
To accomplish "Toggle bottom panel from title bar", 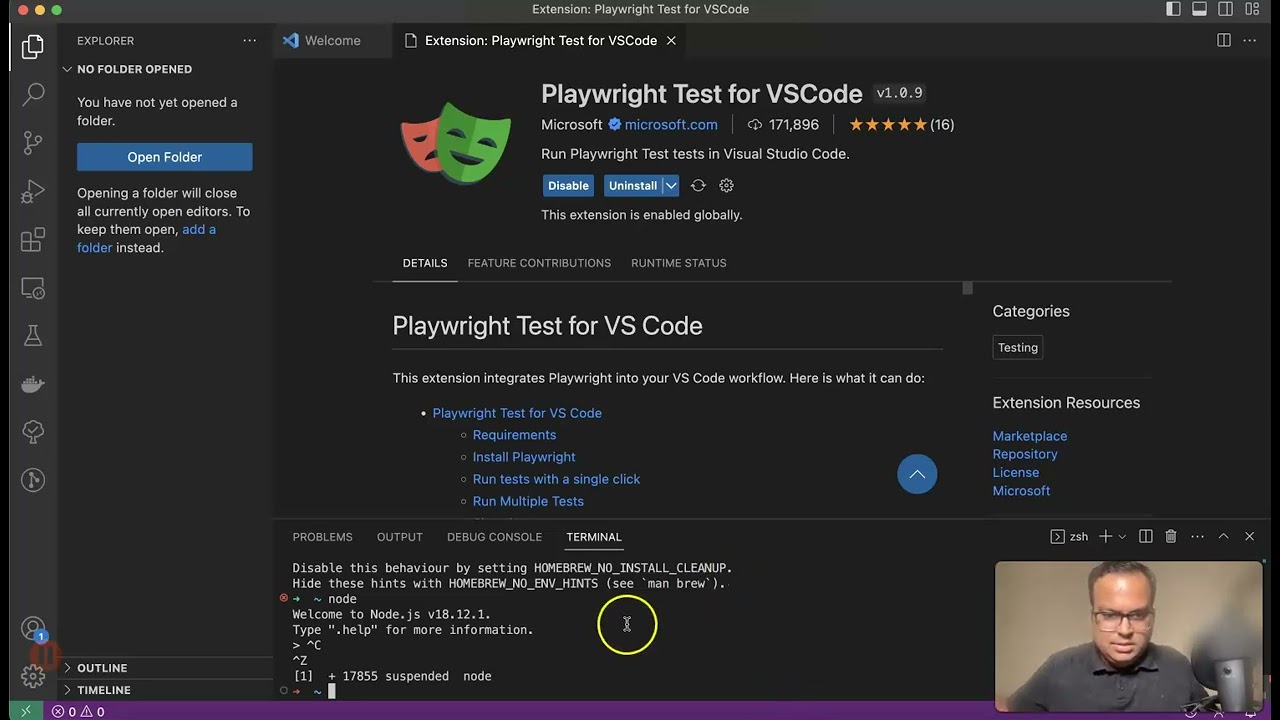I will pos(1199,9).
